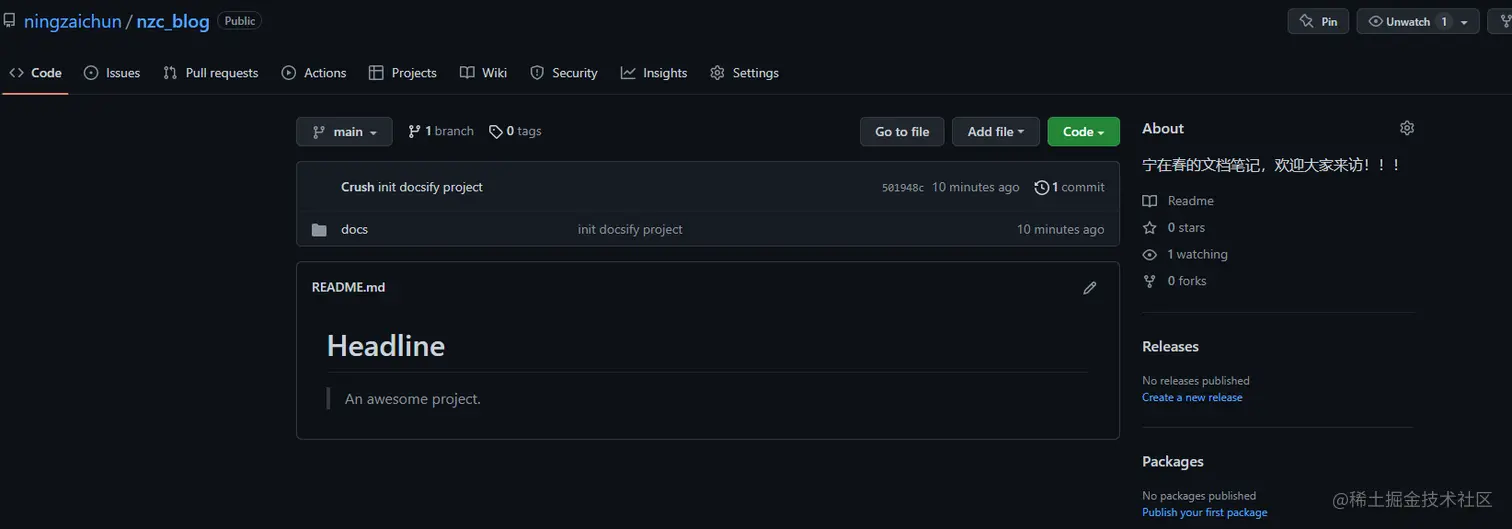Click the docs folder icon
Viewport: 1512px width, 529px height.
[x=319, y=230]
